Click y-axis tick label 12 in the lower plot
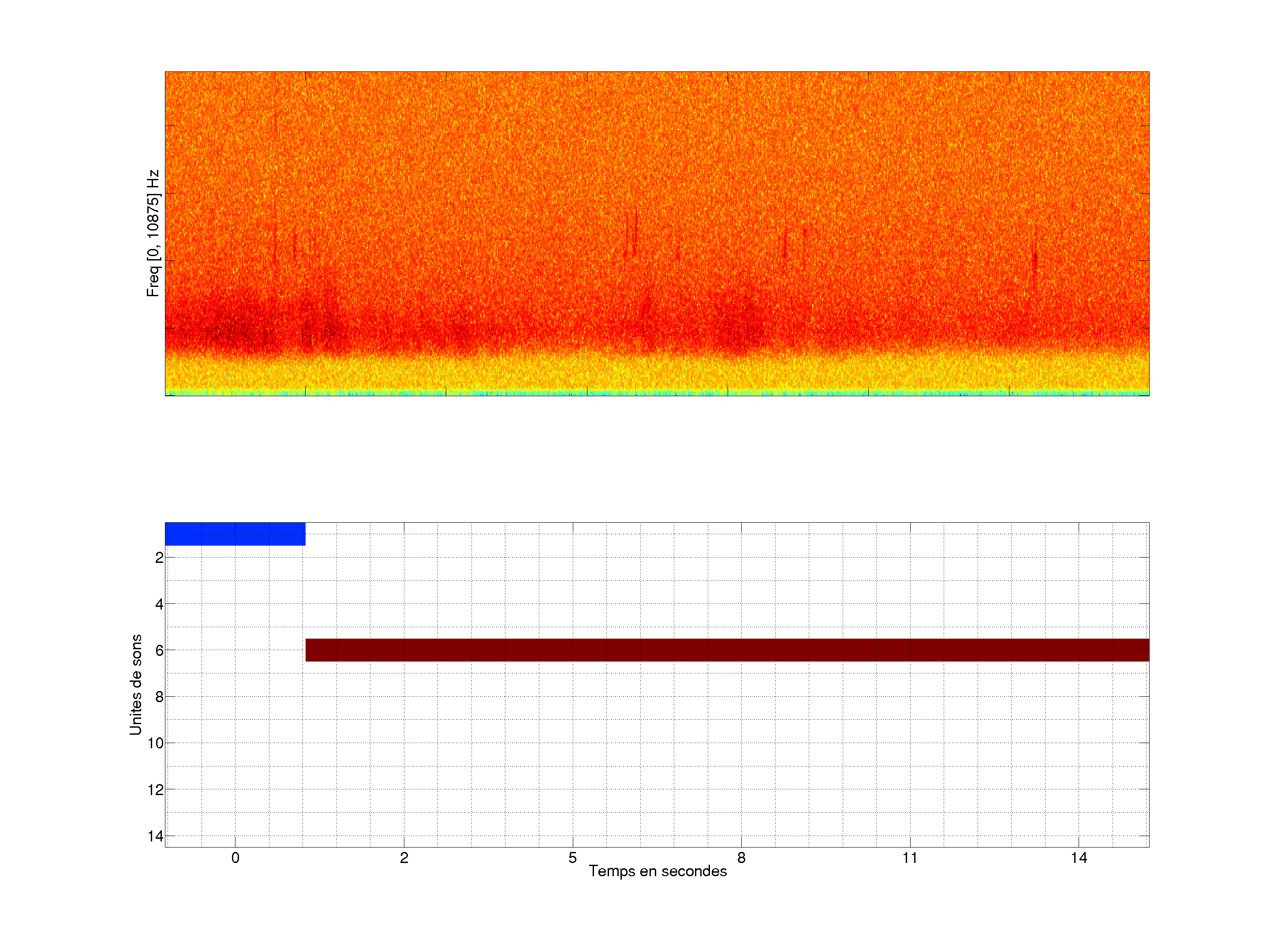Screen dimensions: 1270x952 point(156,790)
